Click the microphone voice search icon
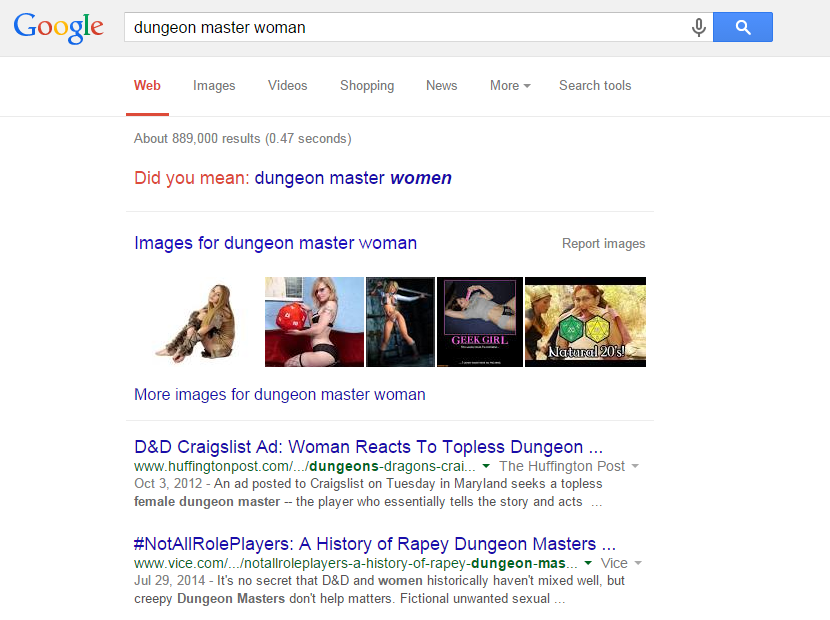Image resolution: width=830 pixels, height=620 pixels. point(699,28)
